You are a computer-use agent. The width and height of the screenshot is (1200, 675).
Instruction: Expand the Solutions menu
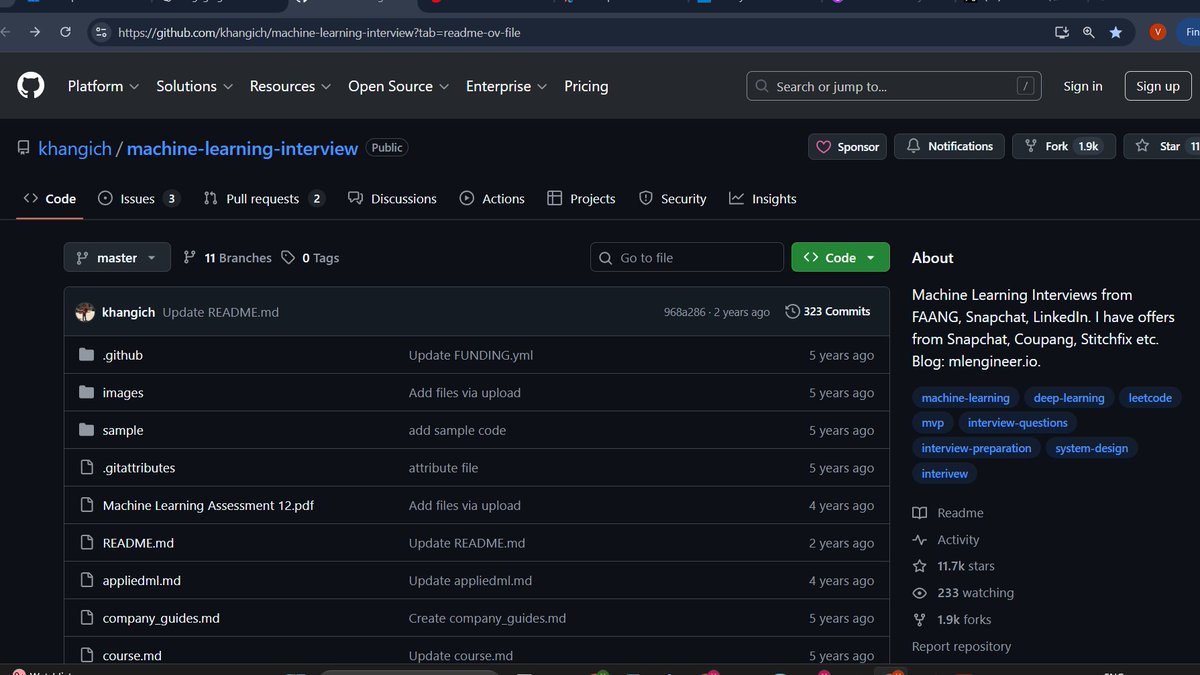[x=194, y=86]
